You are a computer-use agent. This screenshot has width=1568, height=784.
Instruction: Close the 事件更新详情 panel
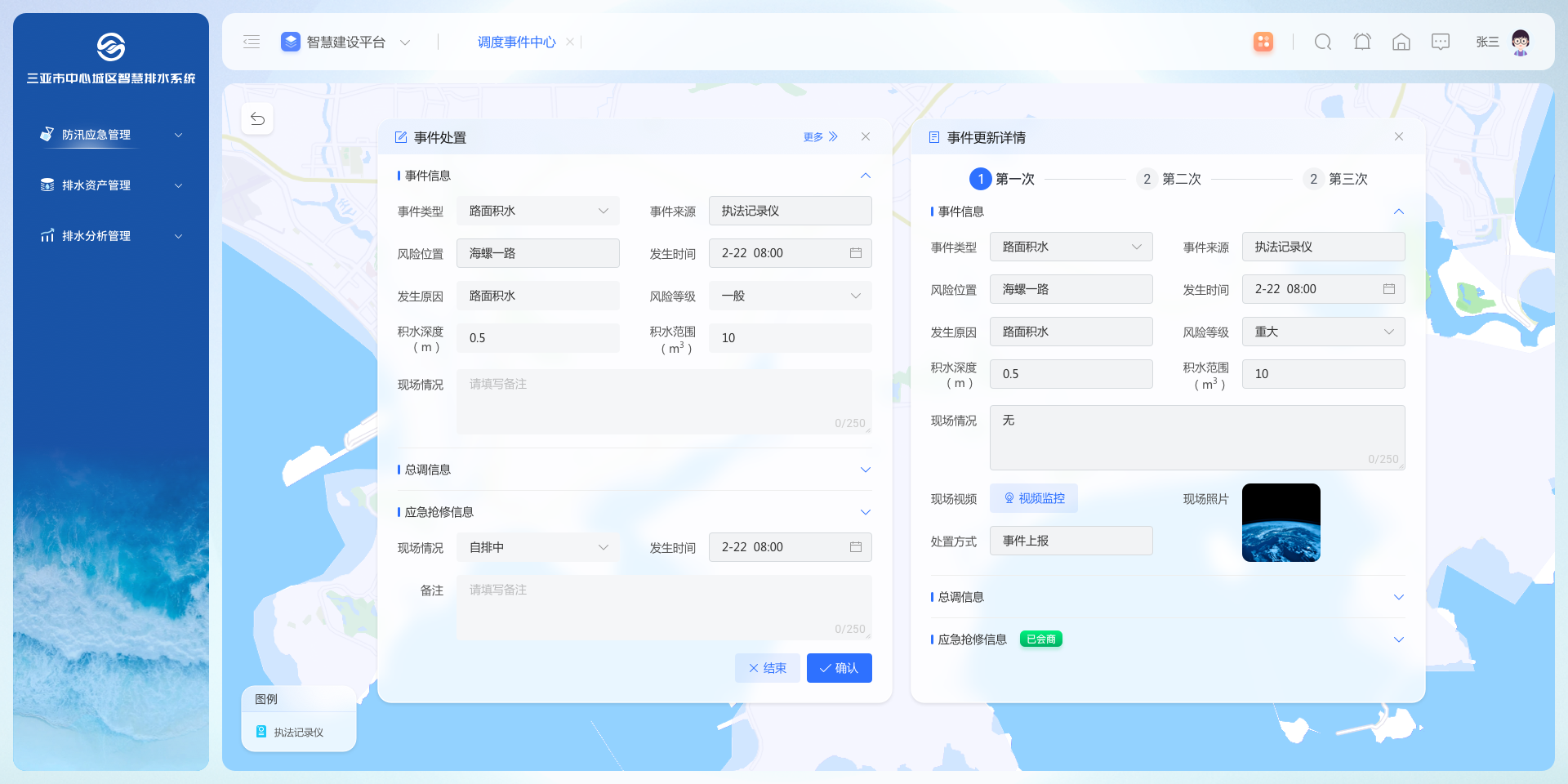point(1399,136)
